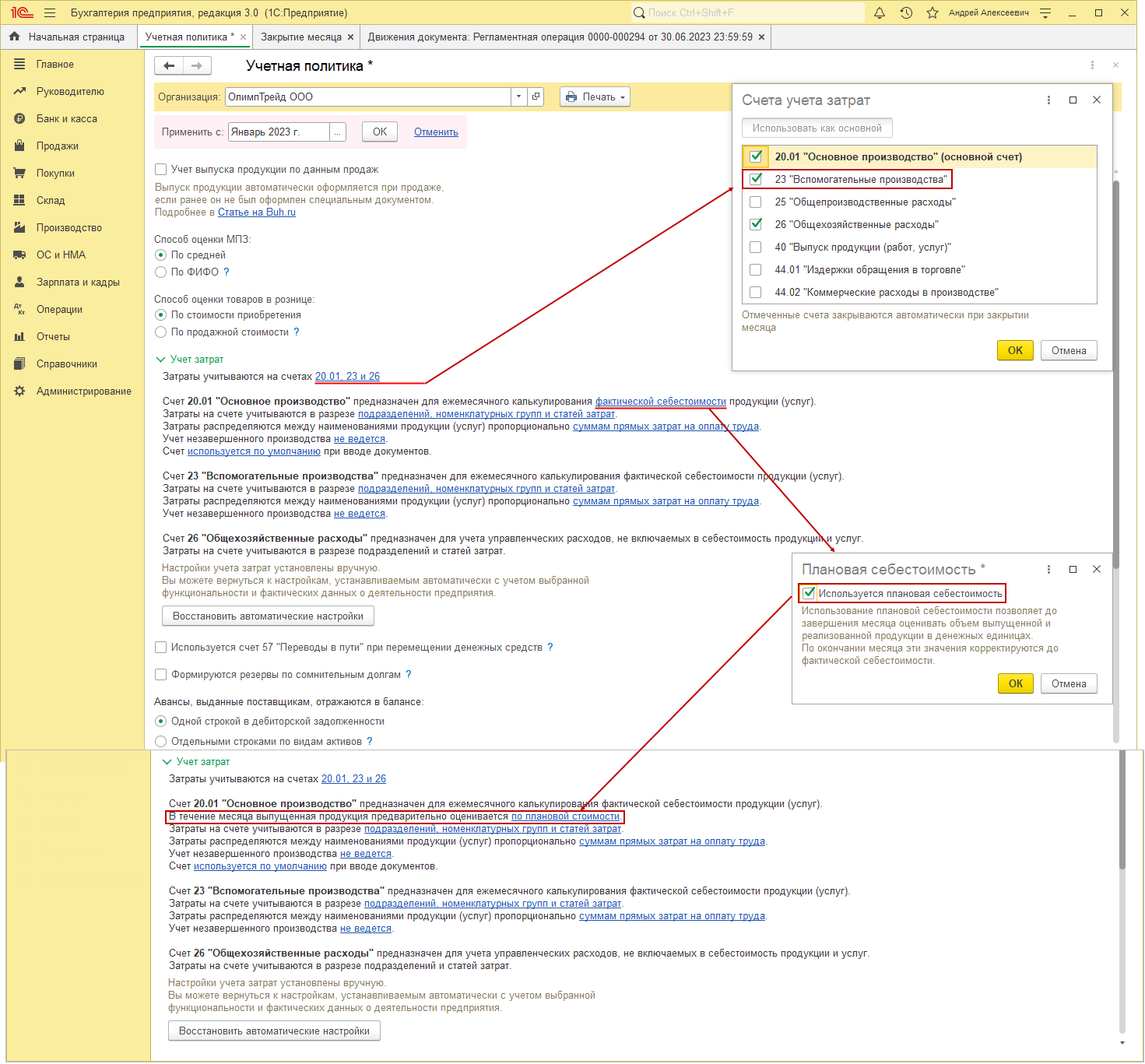Image resolution: width=1145 pixels, height=1064 pixels.
Task: Open Покупки section in sidebar
Action: [x=56, y=174]
